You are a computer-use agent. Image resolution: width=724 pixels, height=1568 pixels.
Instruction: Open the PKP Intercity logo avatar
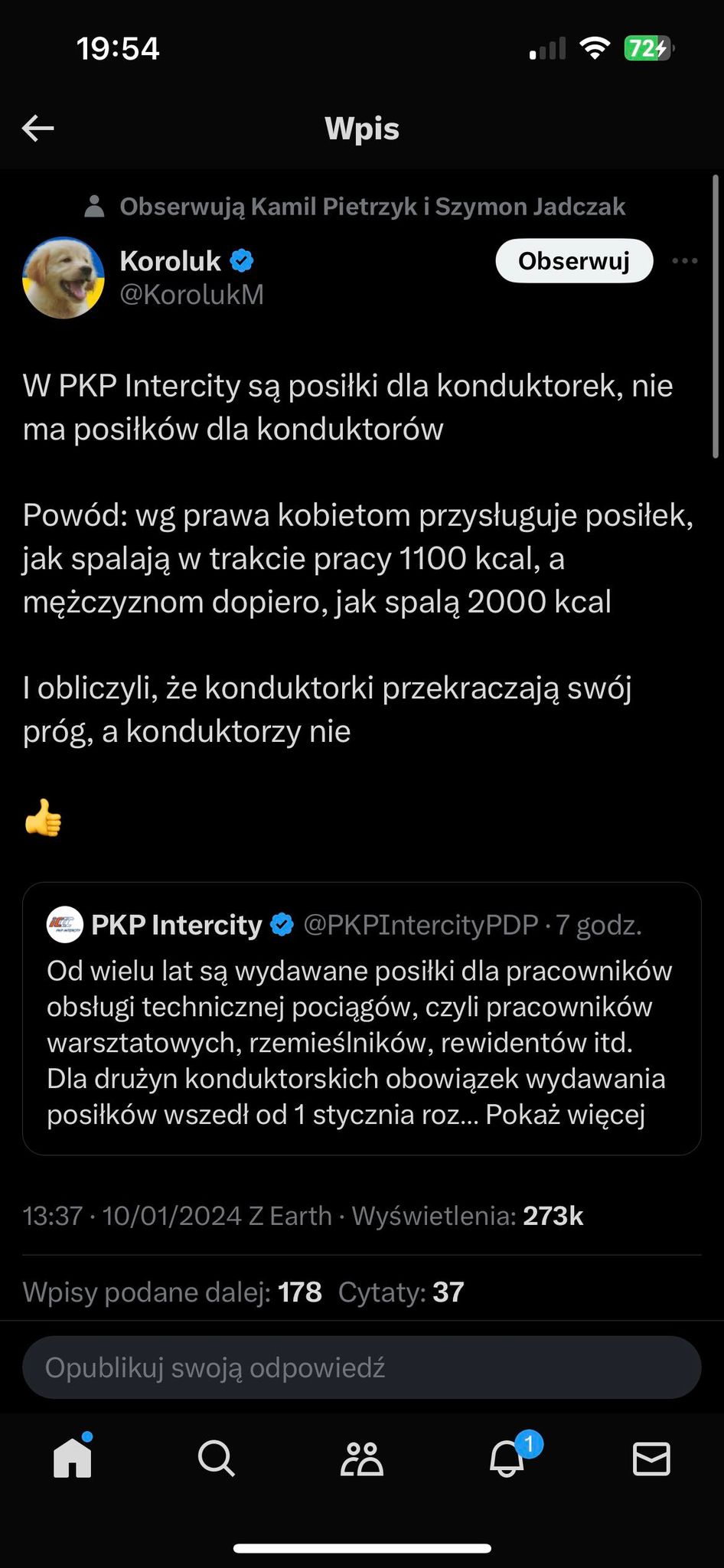click(65, 925)
